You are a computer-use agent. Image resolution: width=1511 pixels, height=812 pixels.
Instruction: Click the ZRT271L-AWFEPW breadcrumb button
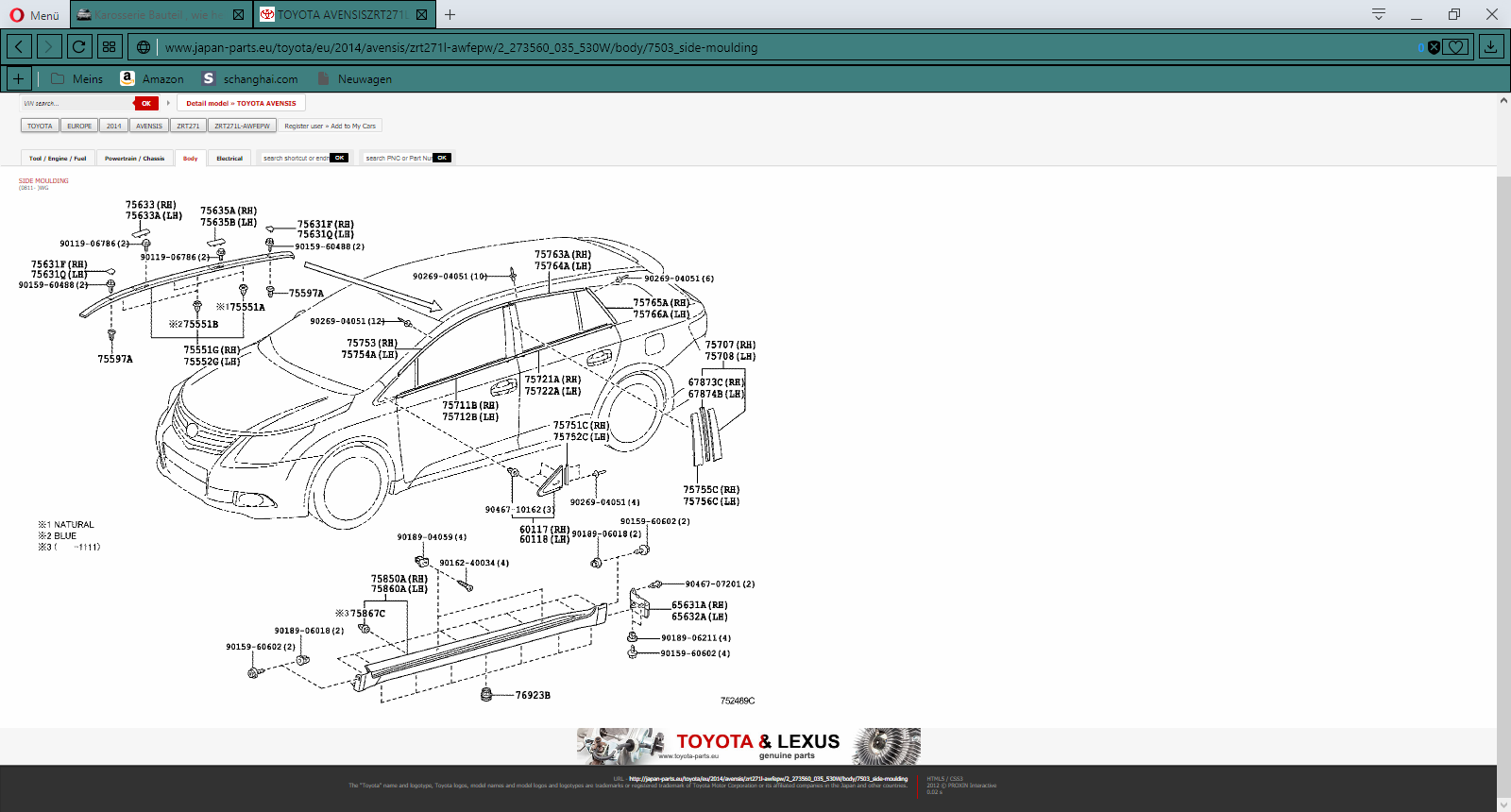tap(242, 126)
